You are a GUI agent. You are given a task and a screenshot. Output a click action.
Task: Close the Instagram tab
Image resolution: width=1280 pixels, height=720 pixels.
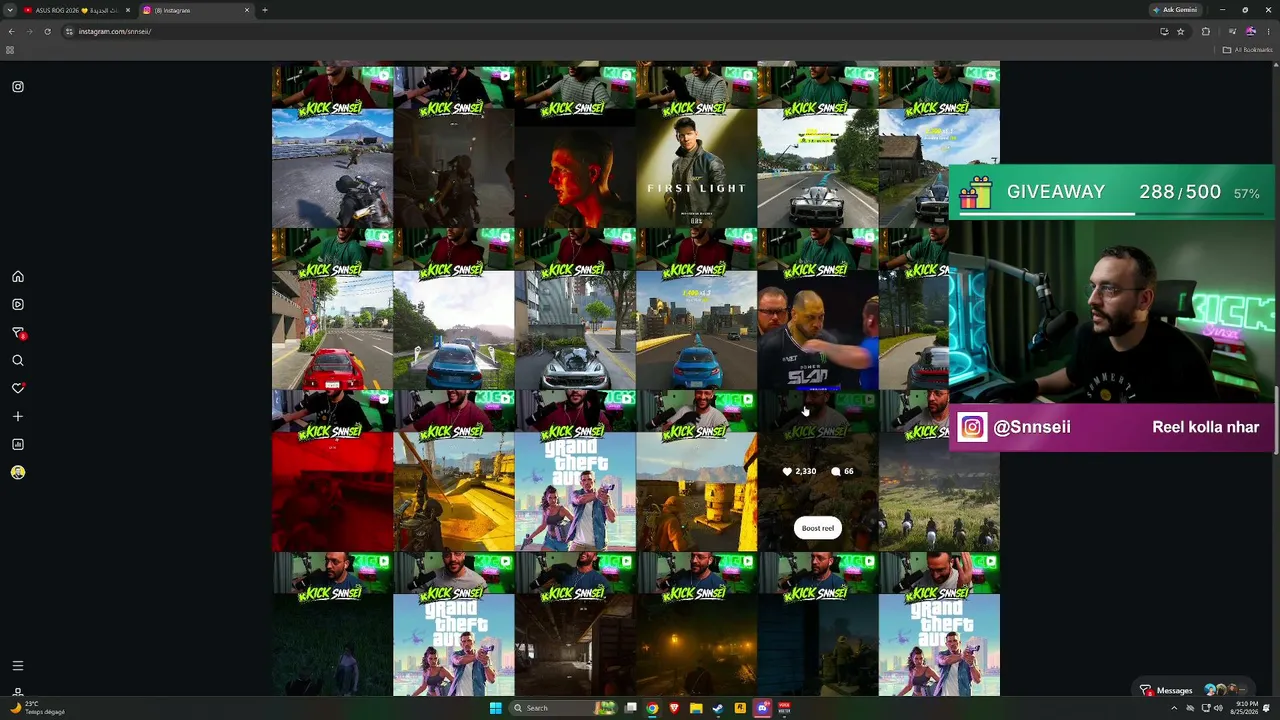pyautogui.click(x=247, y=10)
